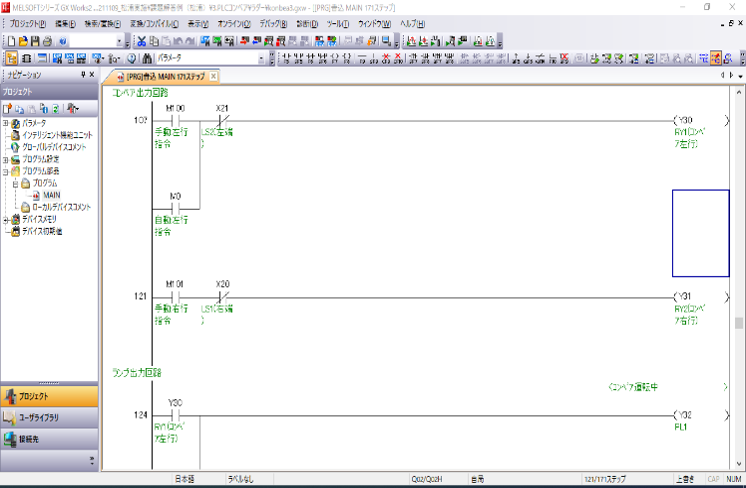Click the New project icon
Image resolution: width=746 pixels, height=488 pixels.
[x=9, y=41]
